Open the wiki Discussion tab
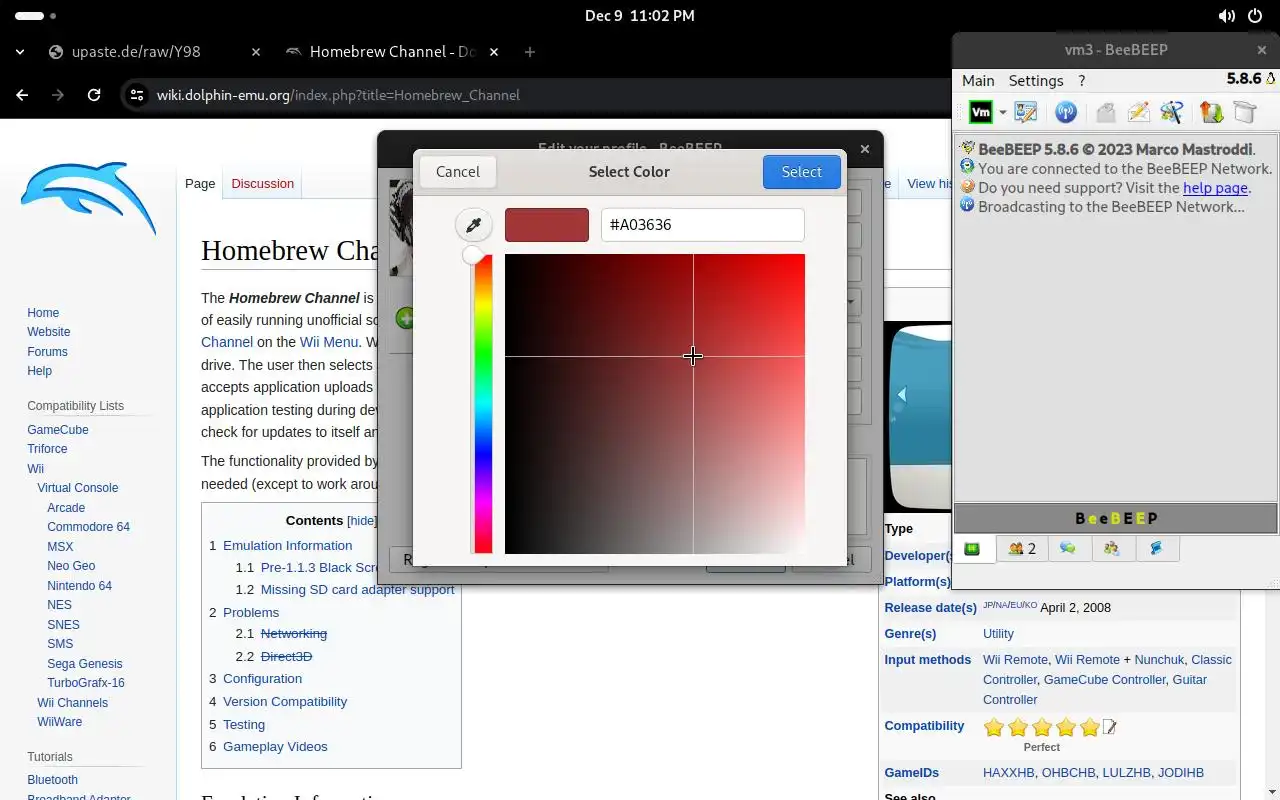Screen dimensions: 1280x800 point(262,183)
